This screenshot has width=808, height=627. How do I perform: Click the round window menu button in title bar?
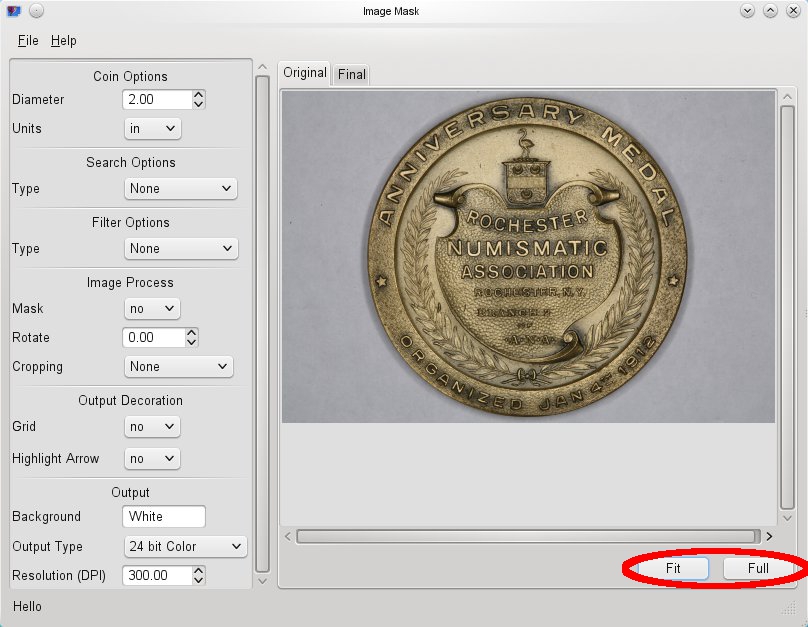36,11
